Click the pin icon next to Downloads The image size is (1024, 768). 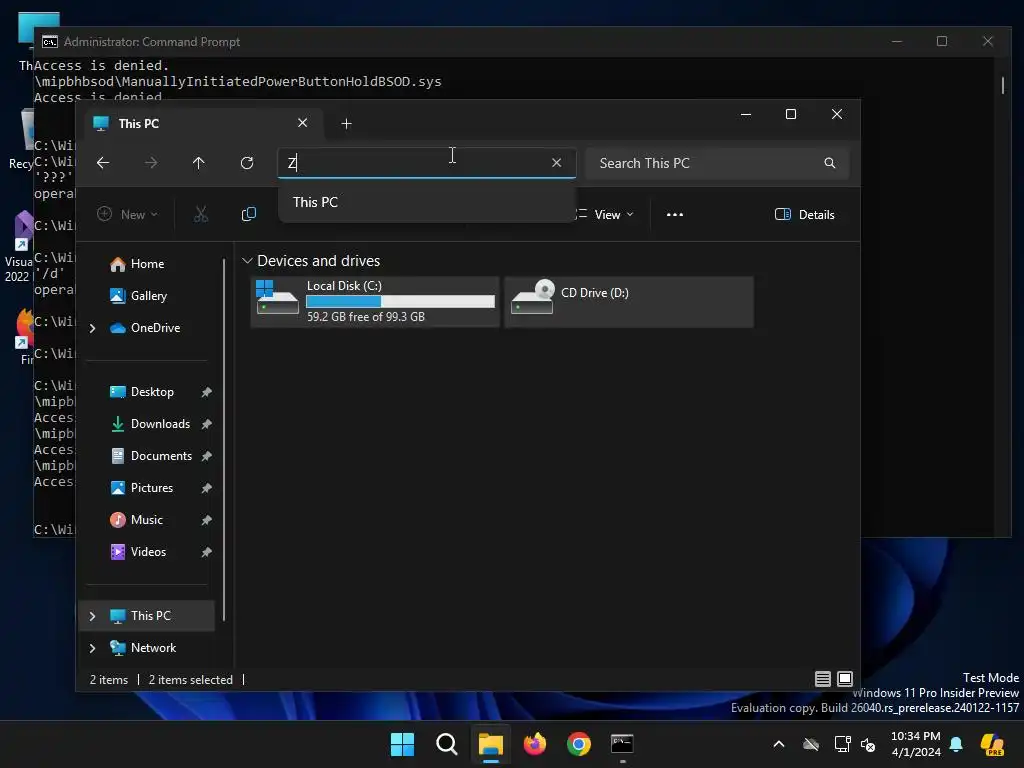click(x=206, y=424)
